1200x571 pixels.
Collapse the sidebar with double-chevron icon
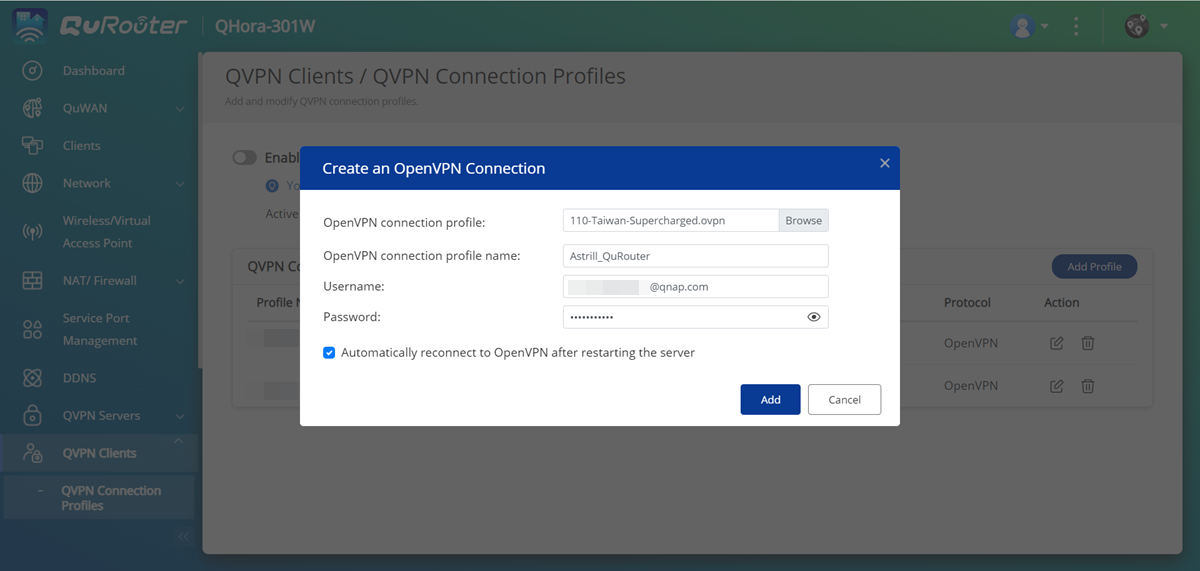click(x=183, y=537)
